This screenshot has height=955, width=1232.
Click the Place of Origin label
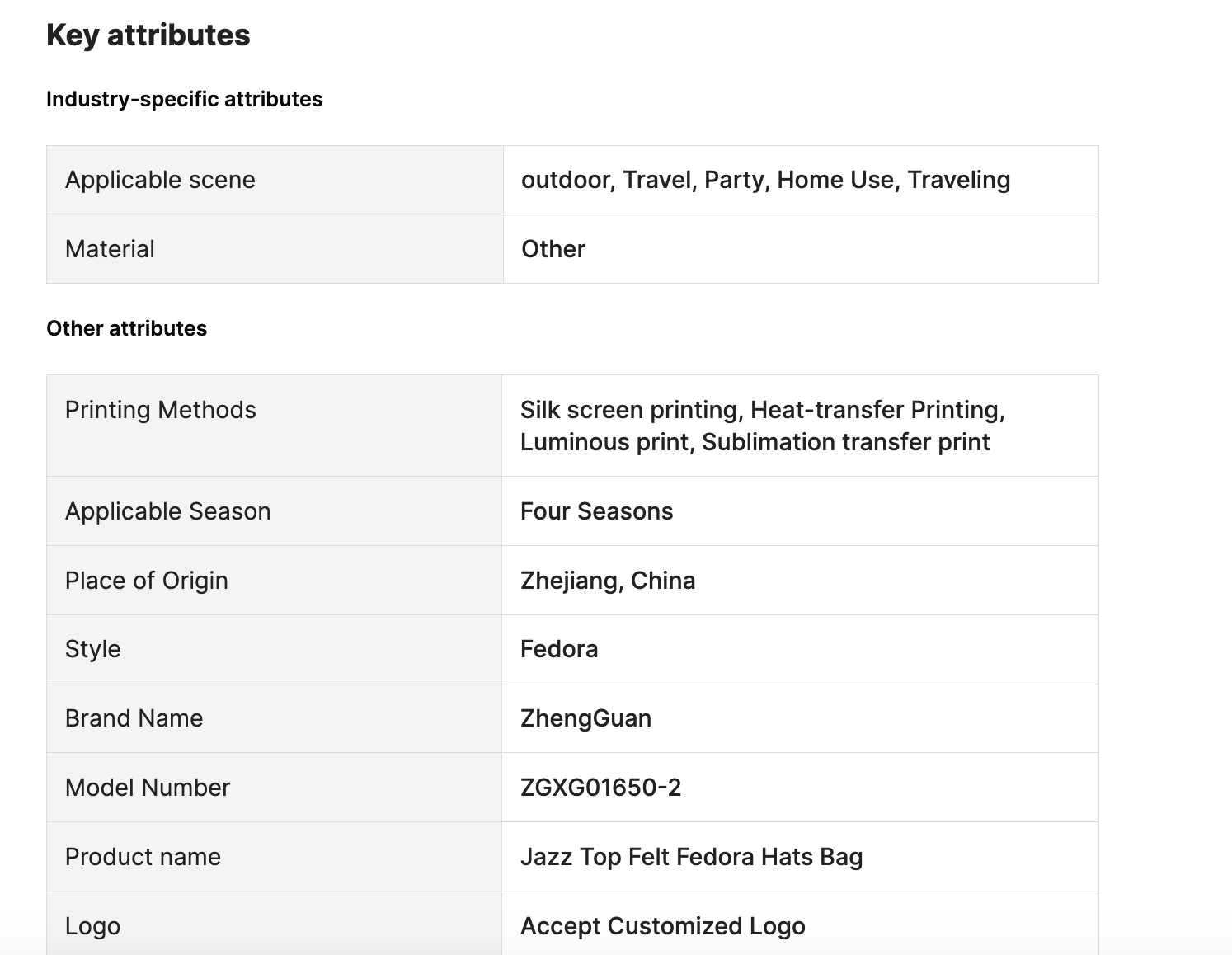(147, 581)
